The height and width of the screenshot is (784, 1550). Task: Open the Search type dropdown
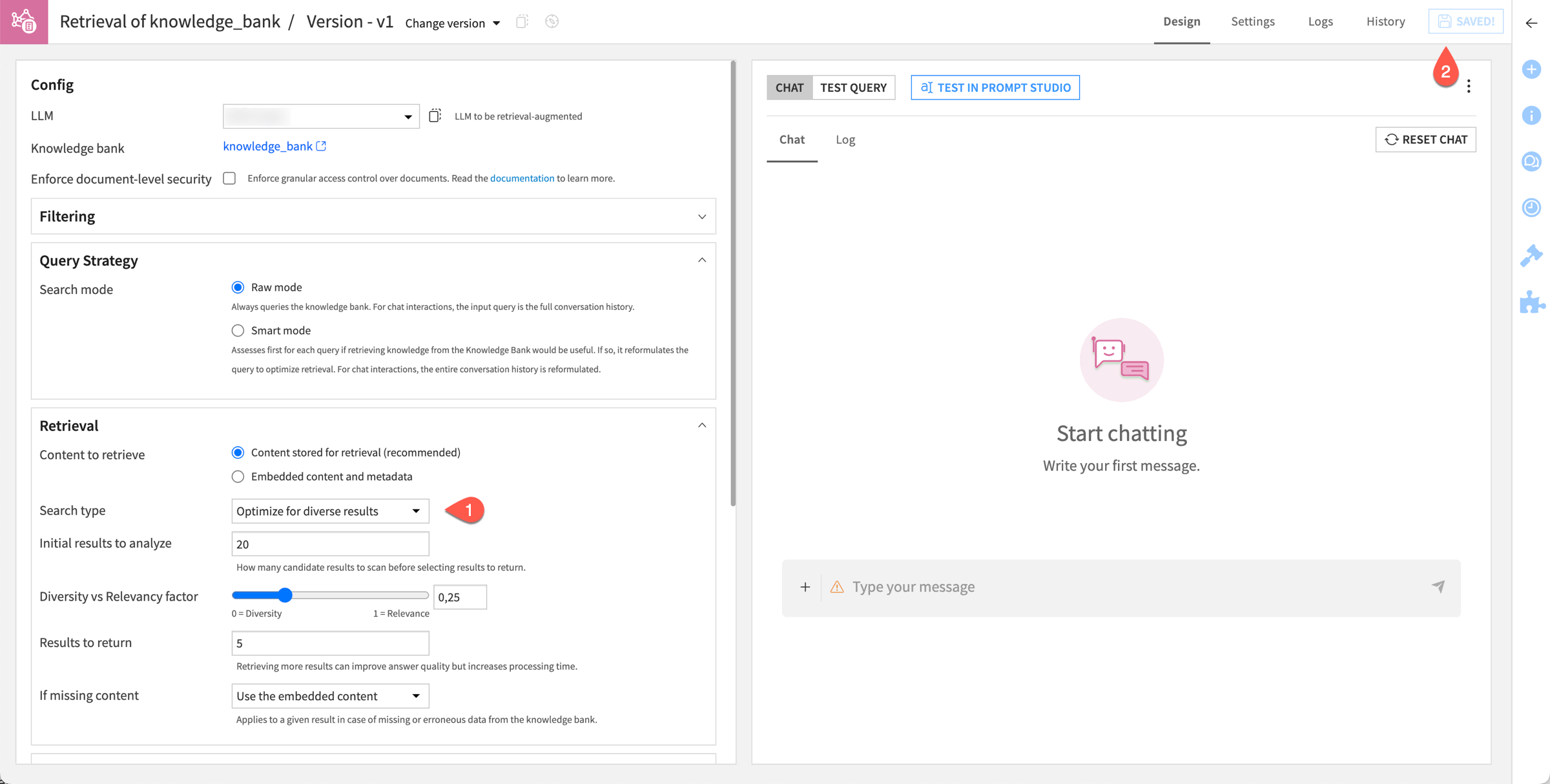coord(330,511)
